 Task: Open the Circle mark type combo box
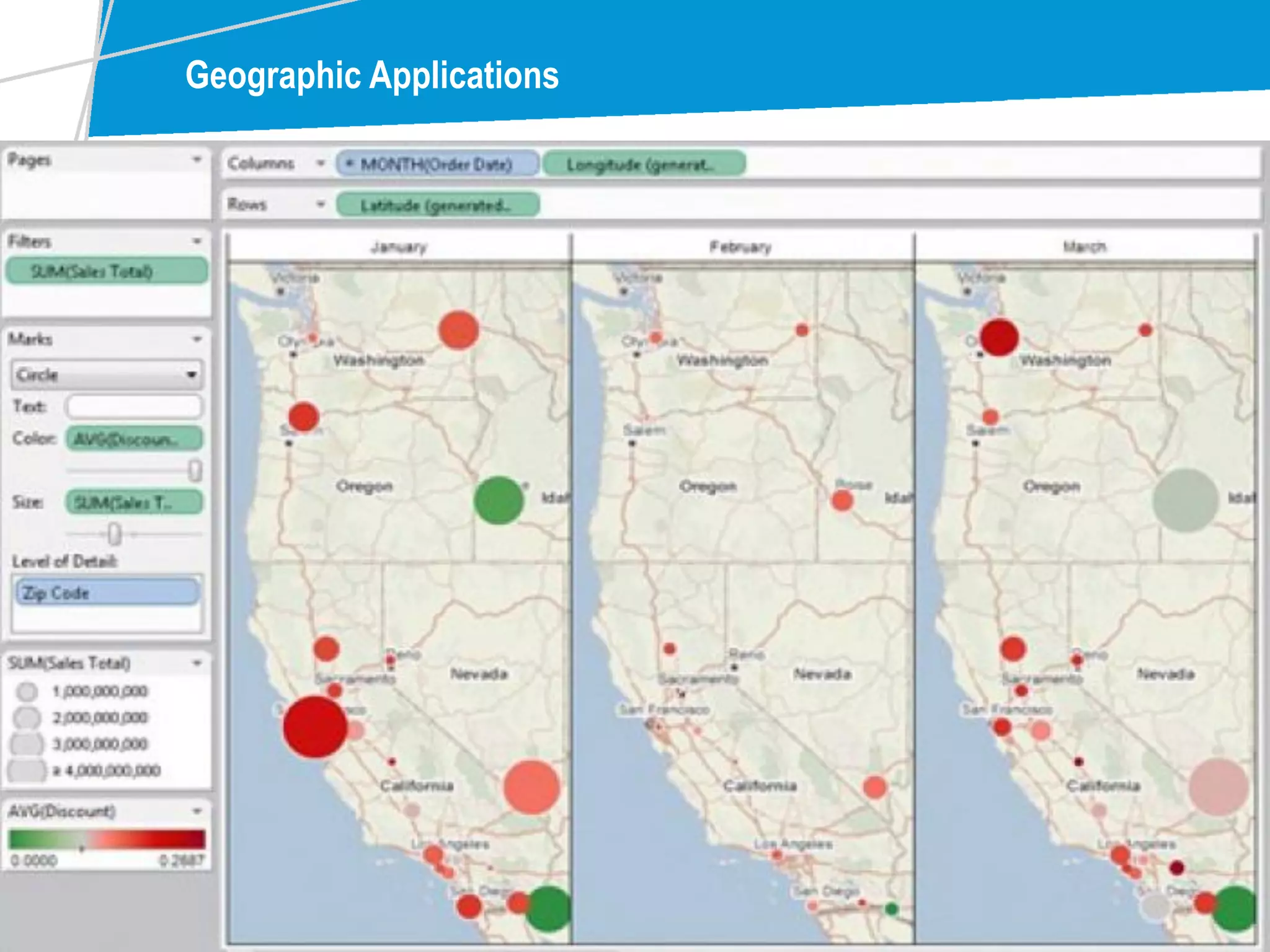point(107,374)
